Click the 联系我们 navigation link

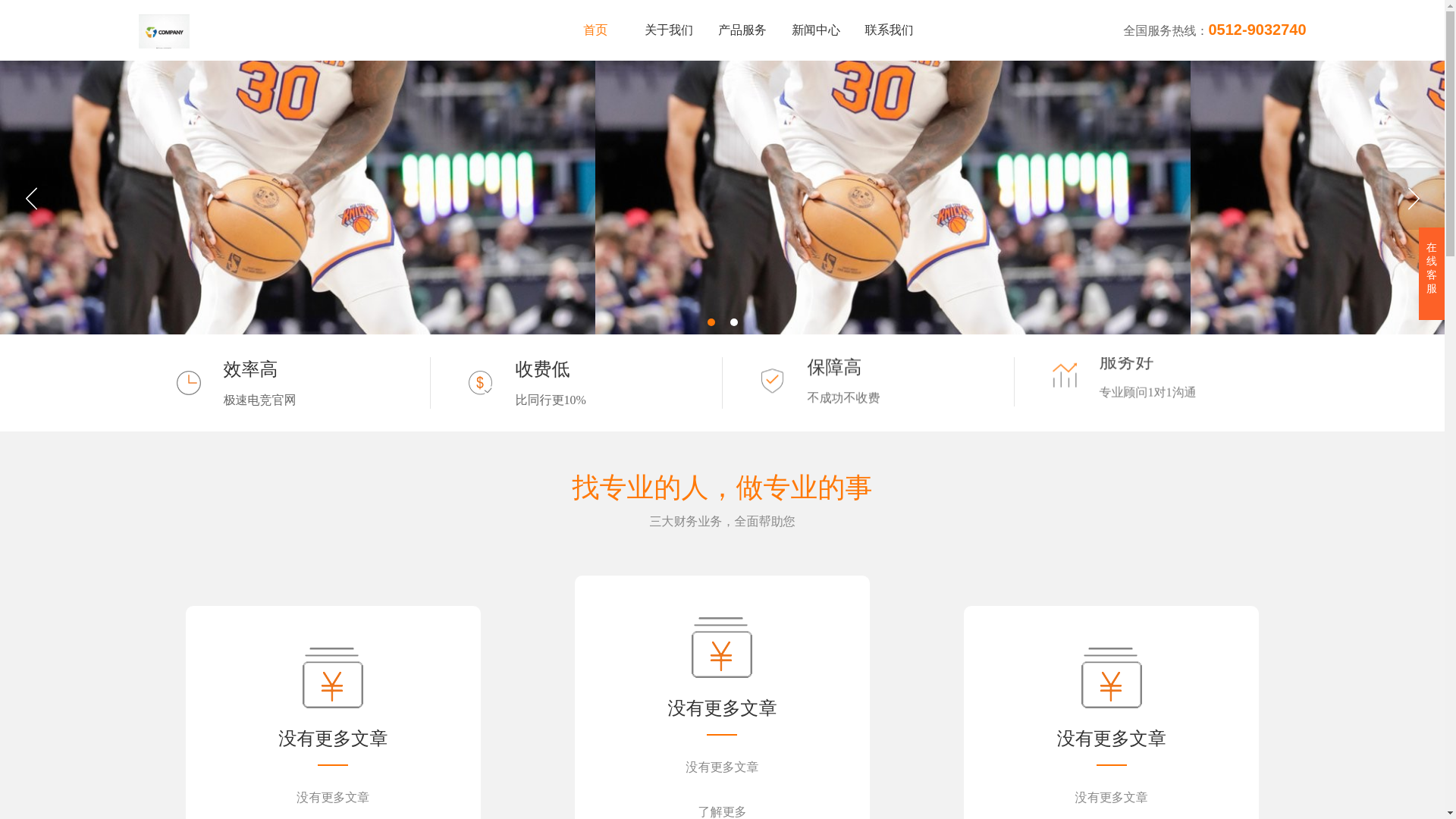coord(889,30)
